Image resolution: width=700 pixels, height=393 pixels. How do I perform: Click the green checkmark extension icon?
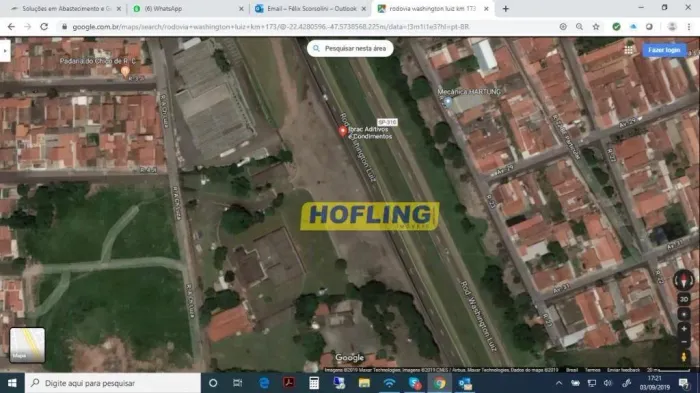[x=616, y=27]
